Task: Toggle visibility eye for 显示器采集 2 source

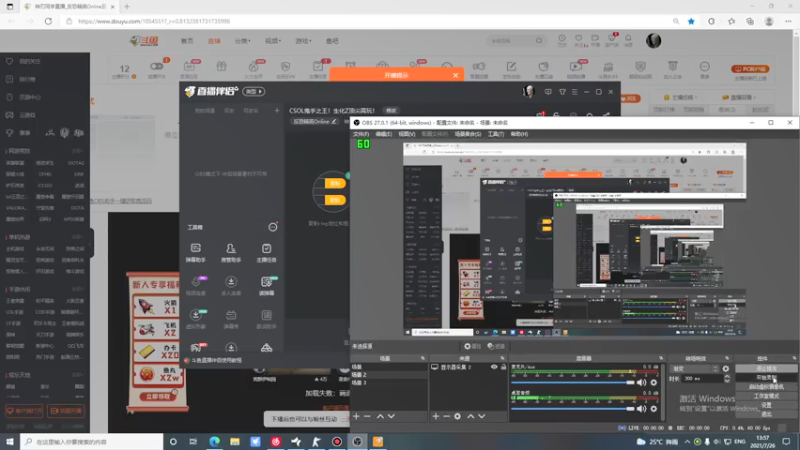Action: 494,367
